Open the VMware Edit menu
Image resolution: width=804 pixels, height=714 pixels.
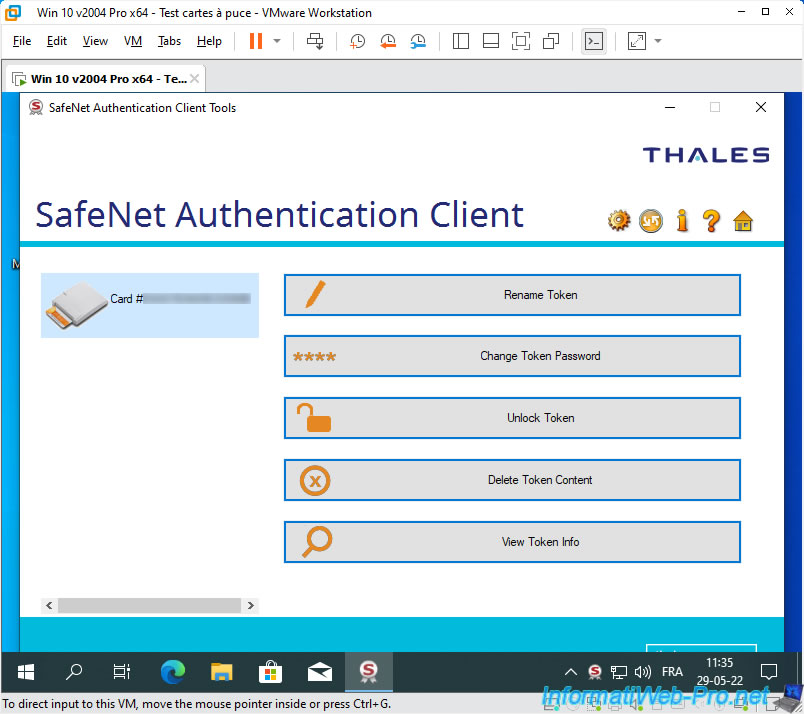[x=56, y=41]
